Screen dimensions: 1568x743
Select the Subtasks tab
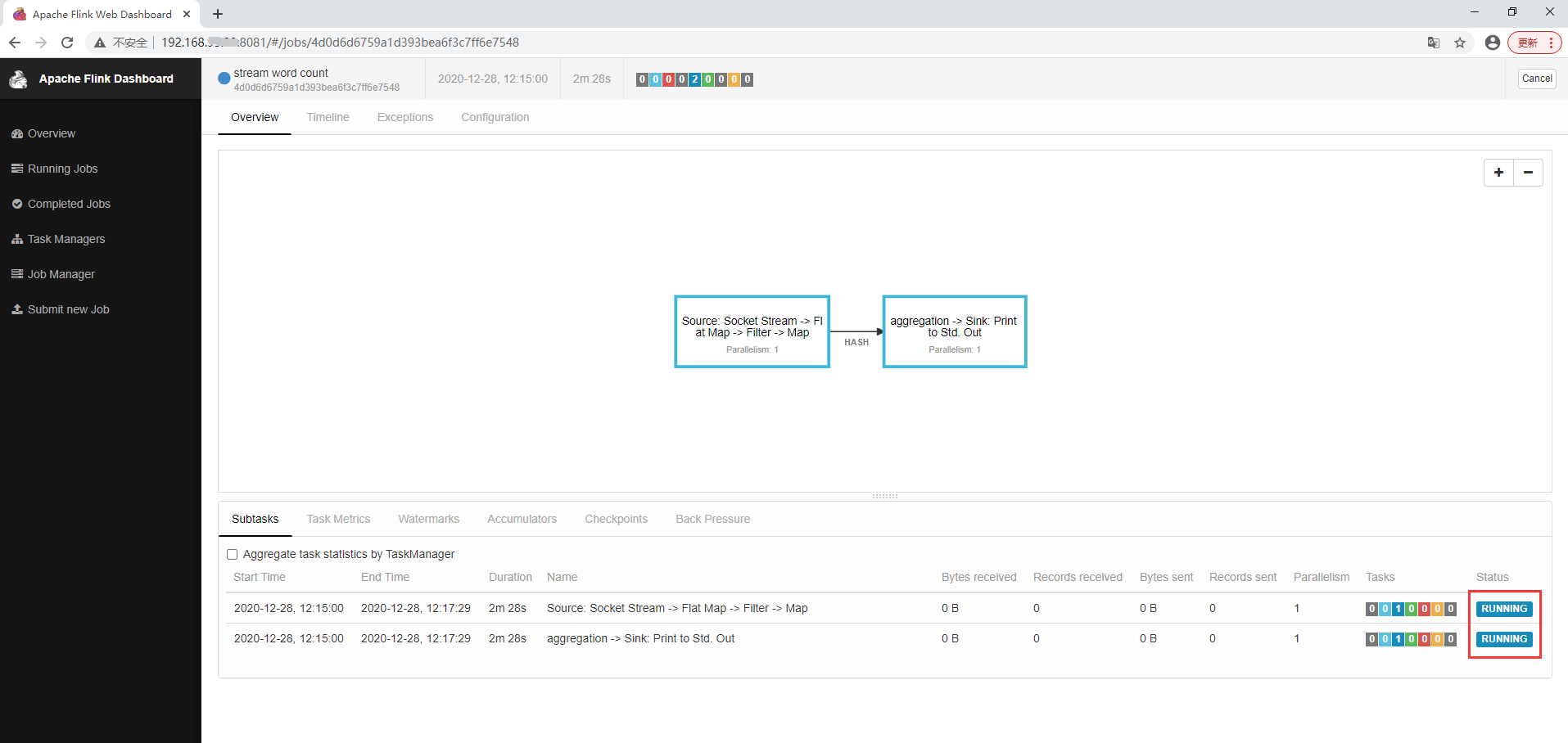click(255, 519)
